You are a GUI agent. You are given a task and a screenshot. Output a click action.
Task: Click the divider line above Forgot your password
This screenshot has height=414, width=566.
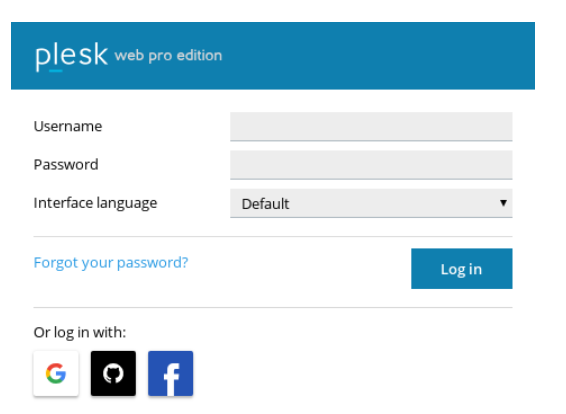pos(273,237)
